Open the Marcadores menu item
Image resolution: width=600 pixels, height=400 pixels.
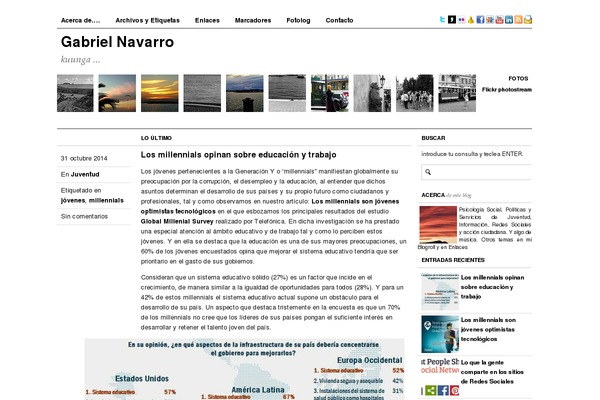pos(253,20)
